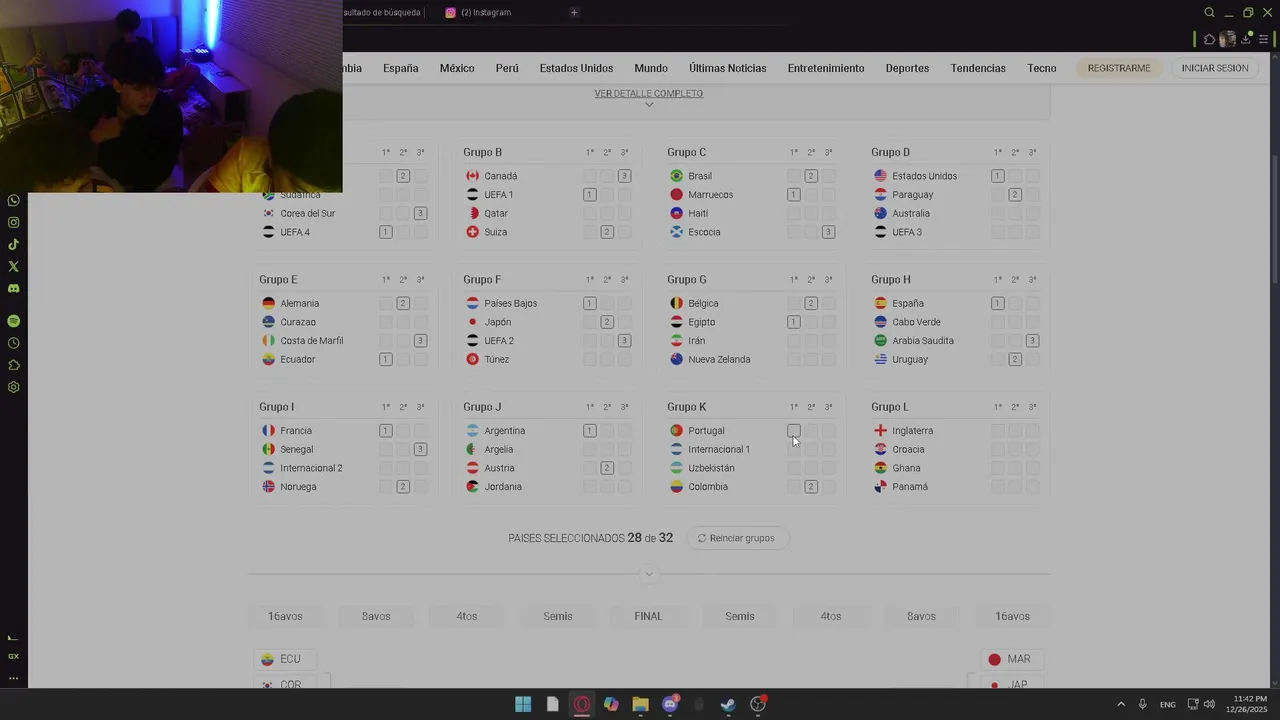Open the Ver detalle completo link
This screenshot has width=1280, height=720.
tap(648, 93)
